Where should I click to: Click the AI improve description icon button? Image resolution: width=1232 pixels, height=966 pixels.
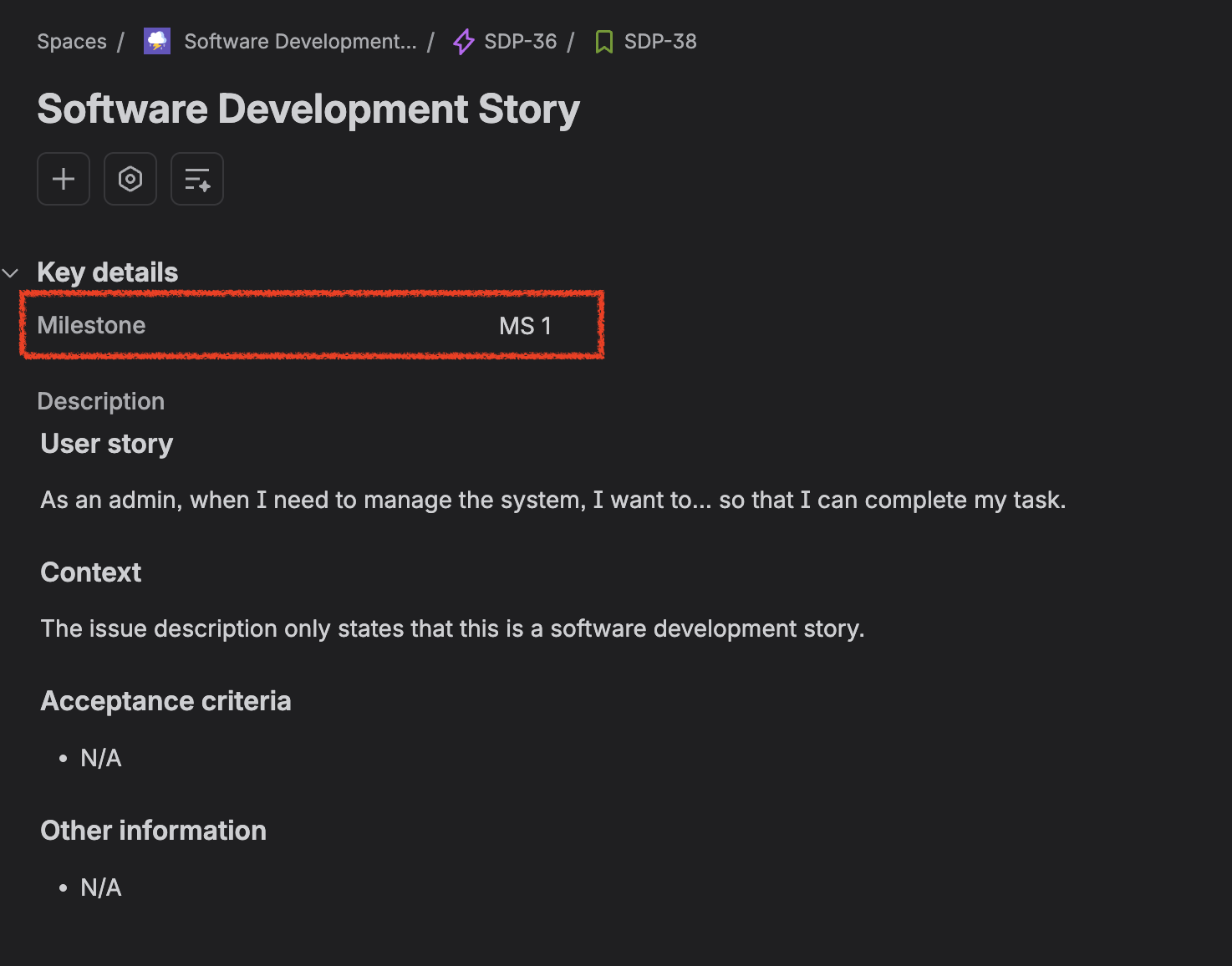(x=197, y=179)
